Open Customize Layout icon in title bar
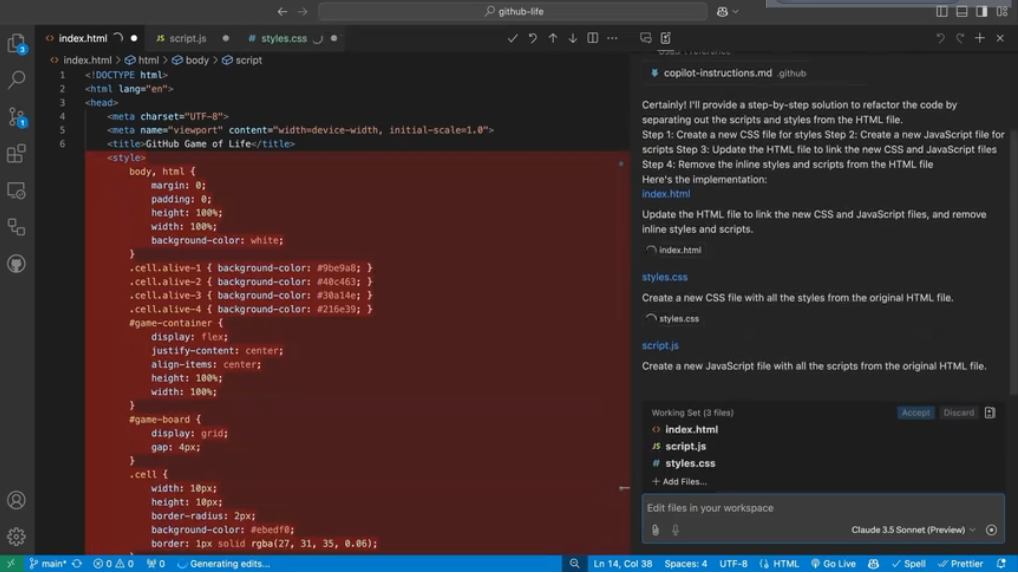Viewport: 1018px width, 573px height. tap(1002, 12)
